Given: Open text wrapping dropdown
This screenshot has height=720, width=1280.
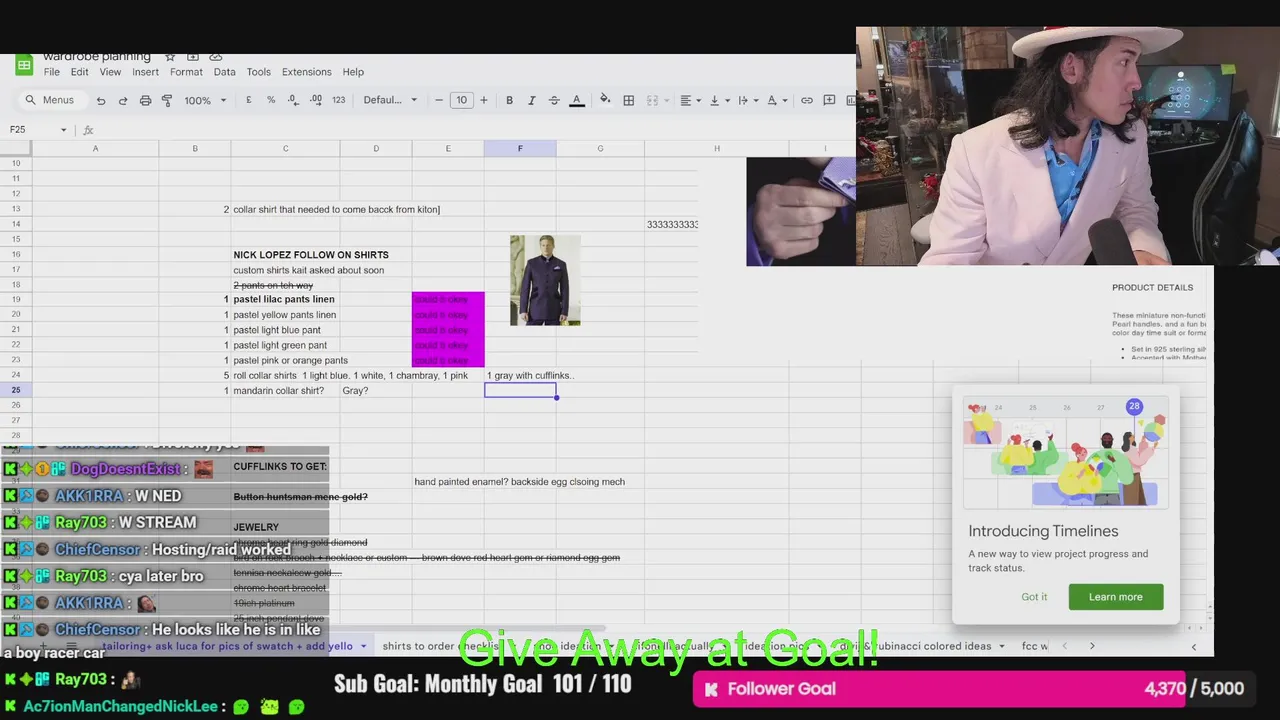Looking at the screenshot, I should 748,100.
